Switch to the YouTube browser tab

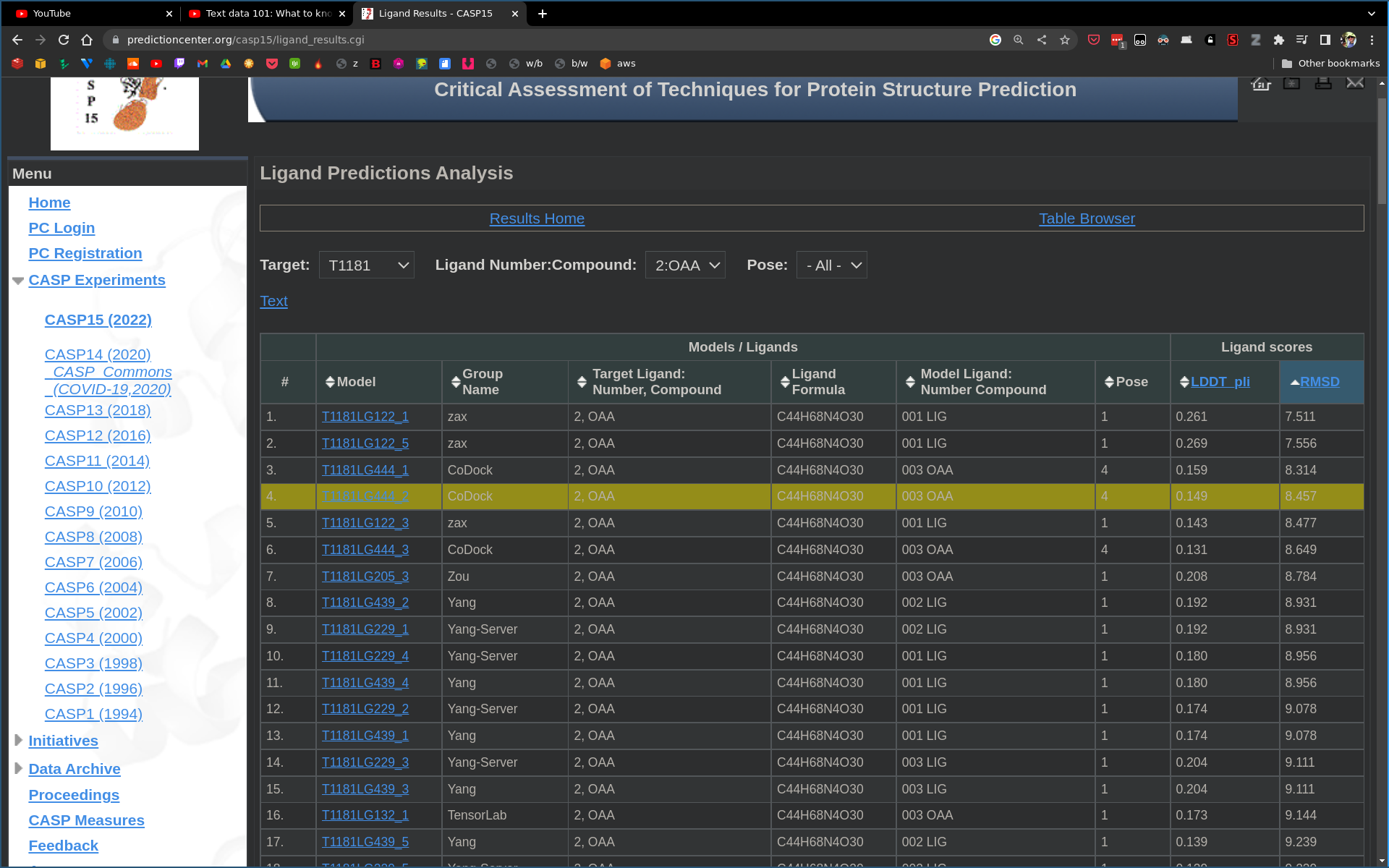click(93, 14)
